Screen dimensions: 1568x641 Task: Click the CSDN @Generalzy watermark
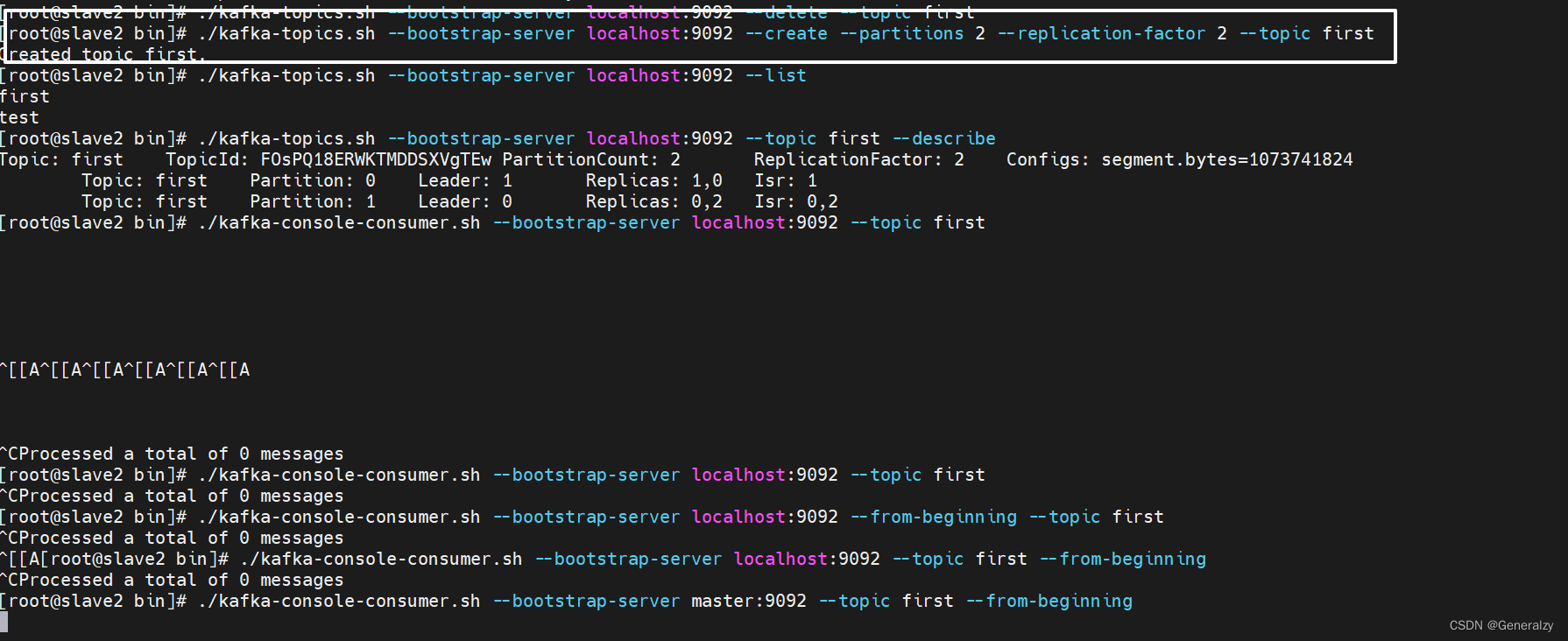1501,625
